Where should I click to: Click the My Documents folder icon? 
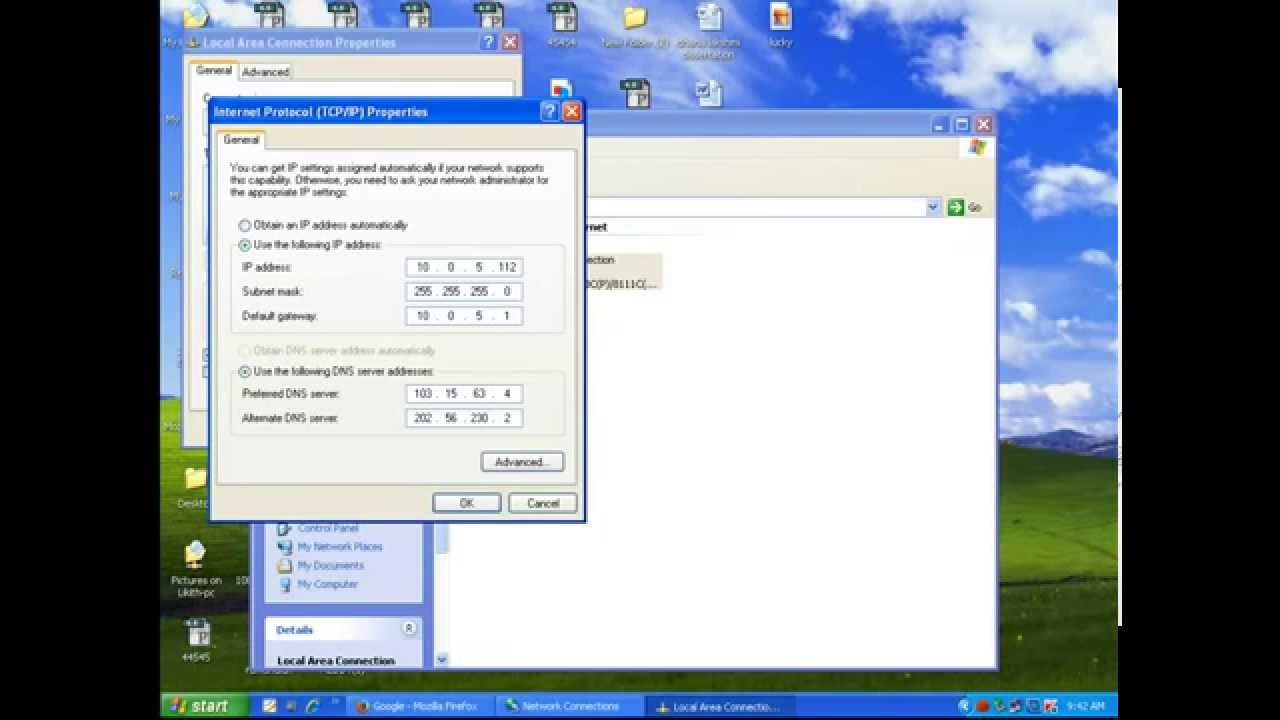[285, 566]
